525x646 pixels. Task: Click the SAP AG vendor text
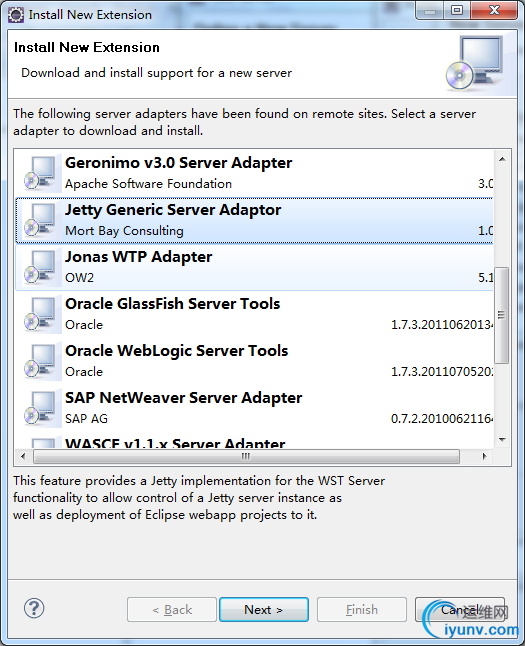(86, 419)
